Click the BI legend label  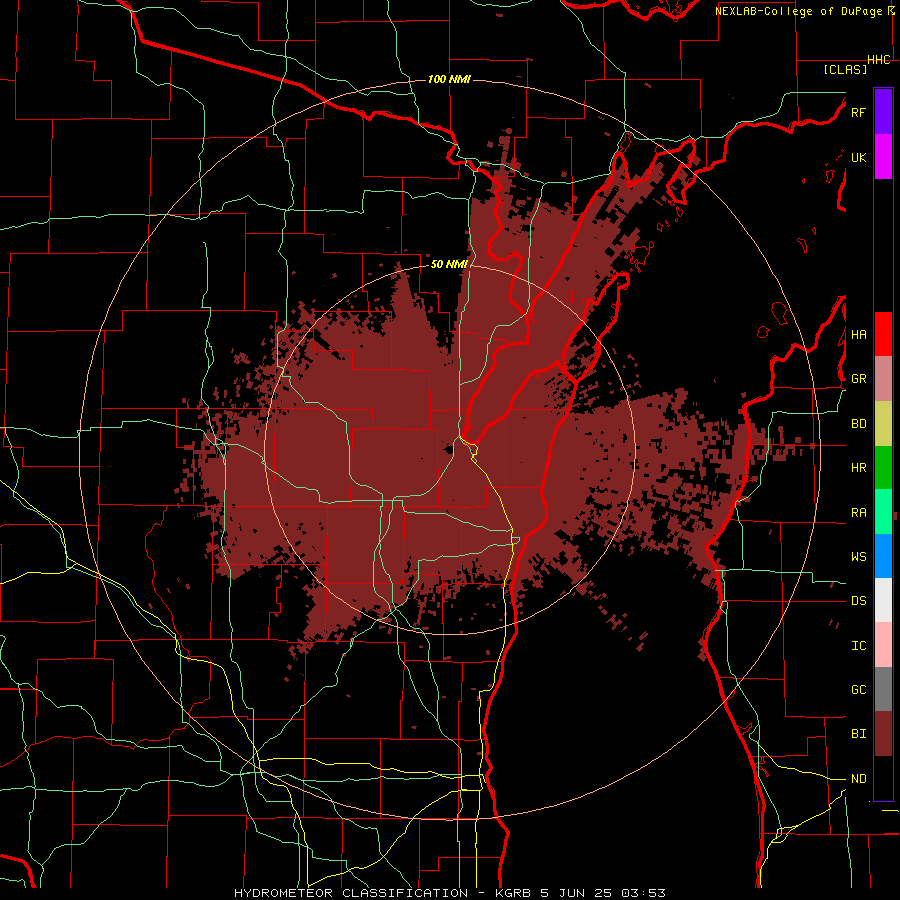(x=858, y=734)
